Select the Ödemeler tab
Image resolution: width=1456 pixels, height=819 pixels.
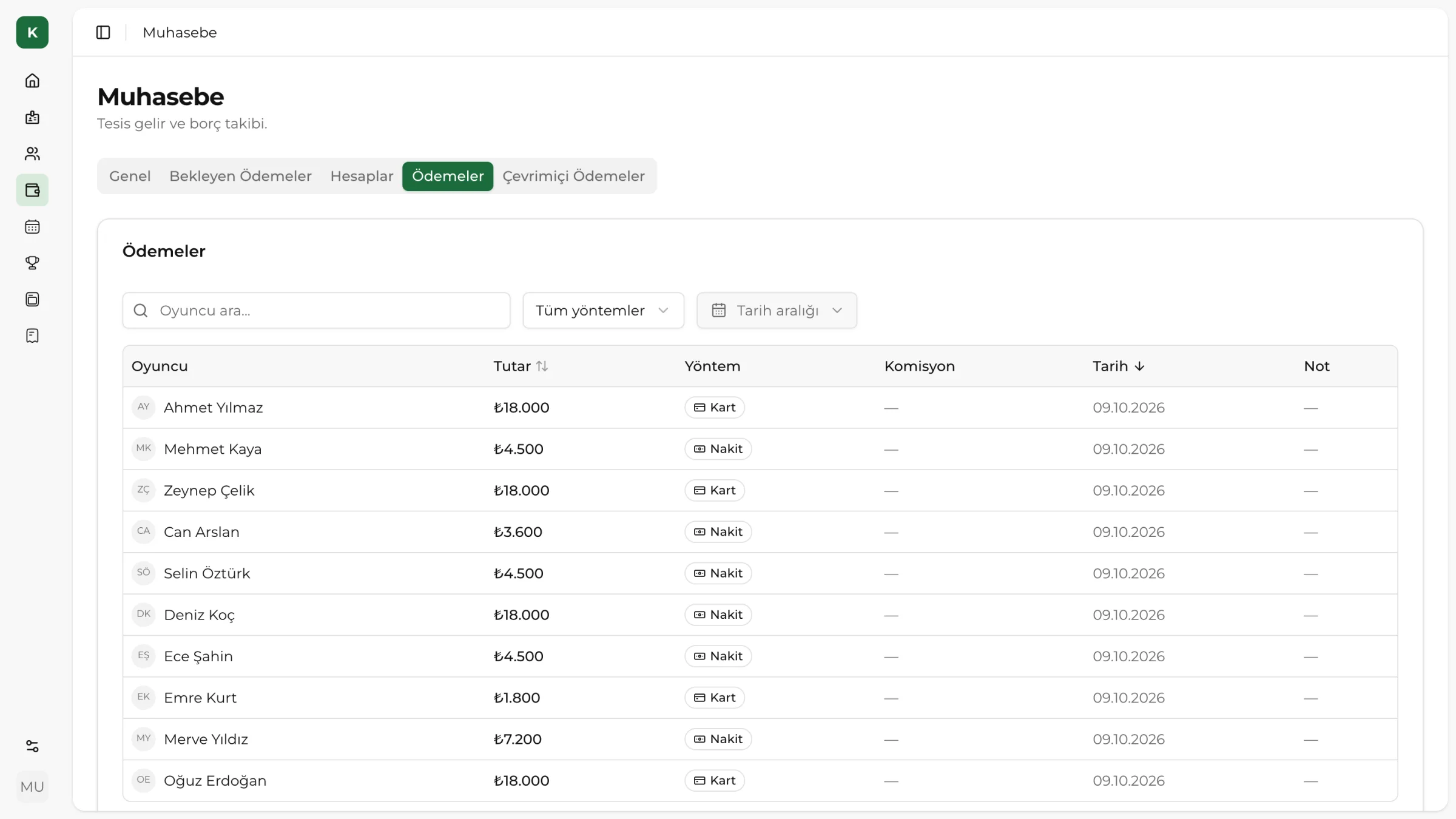pyautogui.click(x=448, y=176)
